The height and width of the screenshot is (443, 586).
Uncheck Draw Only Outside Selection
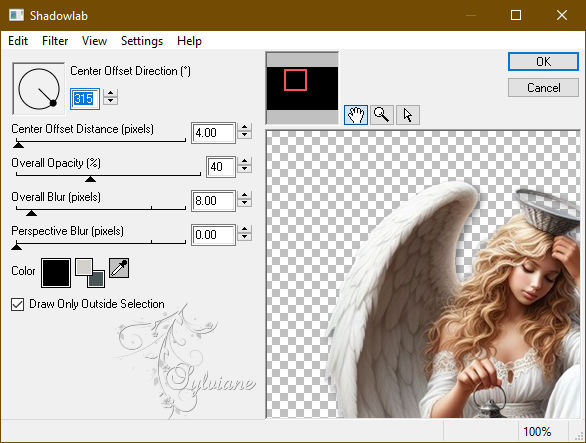coord(18,304)
